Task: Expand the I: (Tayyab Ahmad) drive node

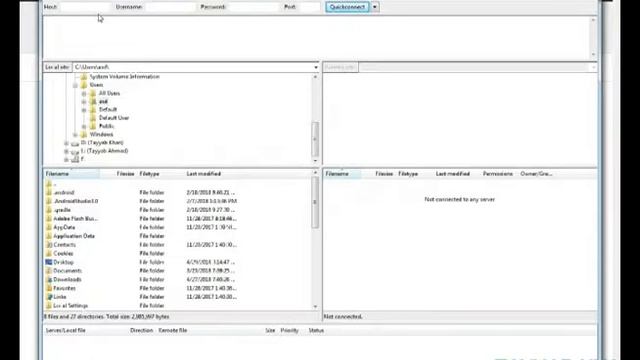Action: click(67, 151)
